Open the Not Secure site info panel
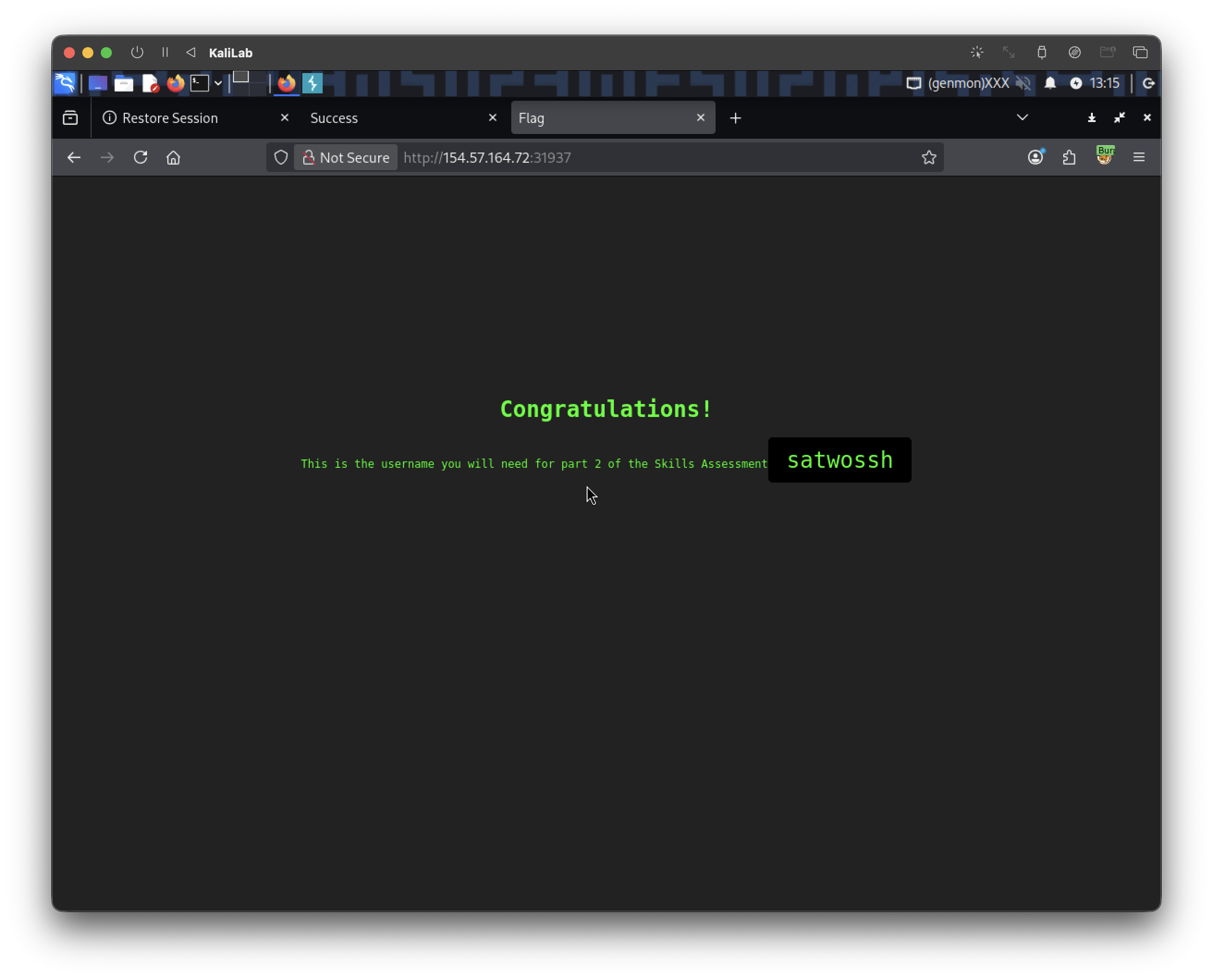The image size is (1213, 980). [345, 158]
